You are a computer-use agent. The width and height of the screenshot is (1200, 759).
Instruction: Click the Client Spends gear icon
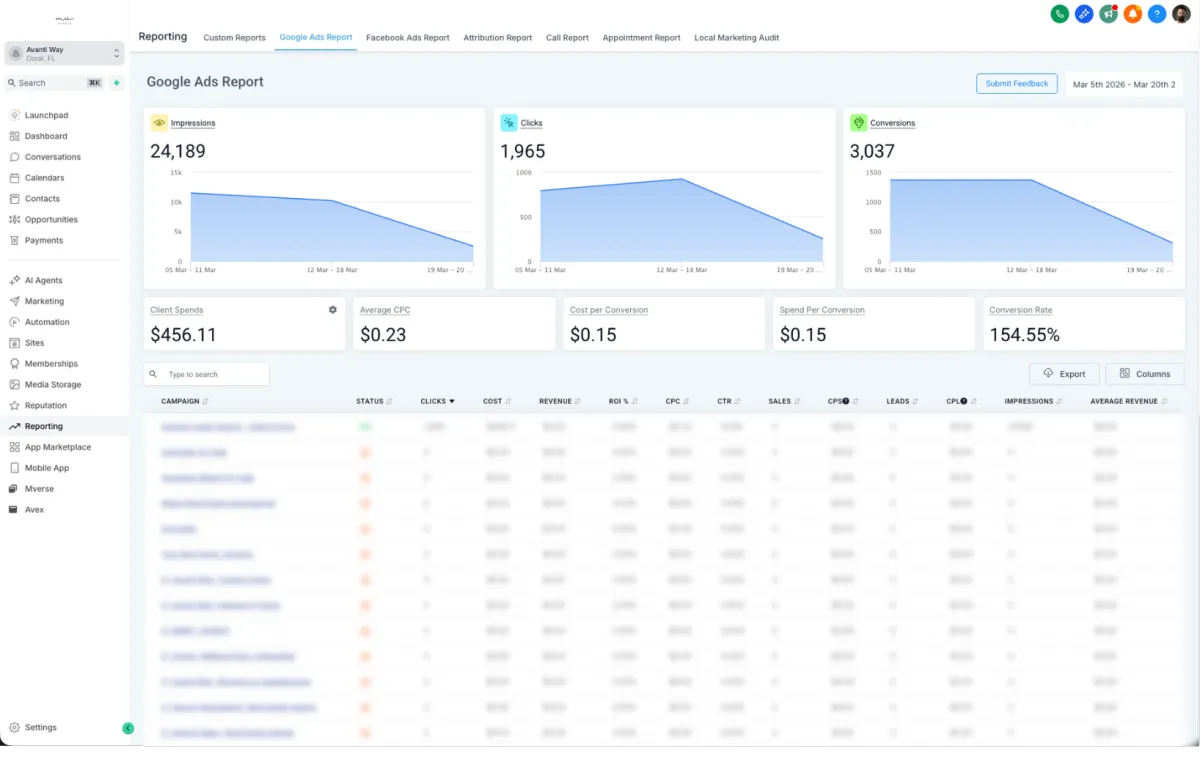point(333,310)
